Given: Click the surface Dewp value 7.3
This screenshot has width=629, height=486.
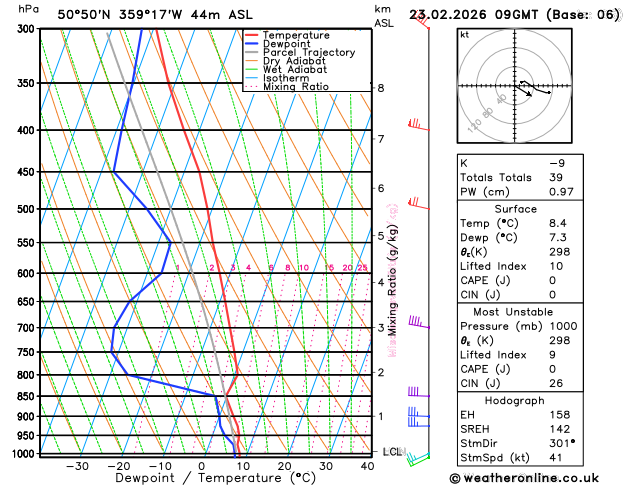Looking at the screenshot, I should pos(558,237).
